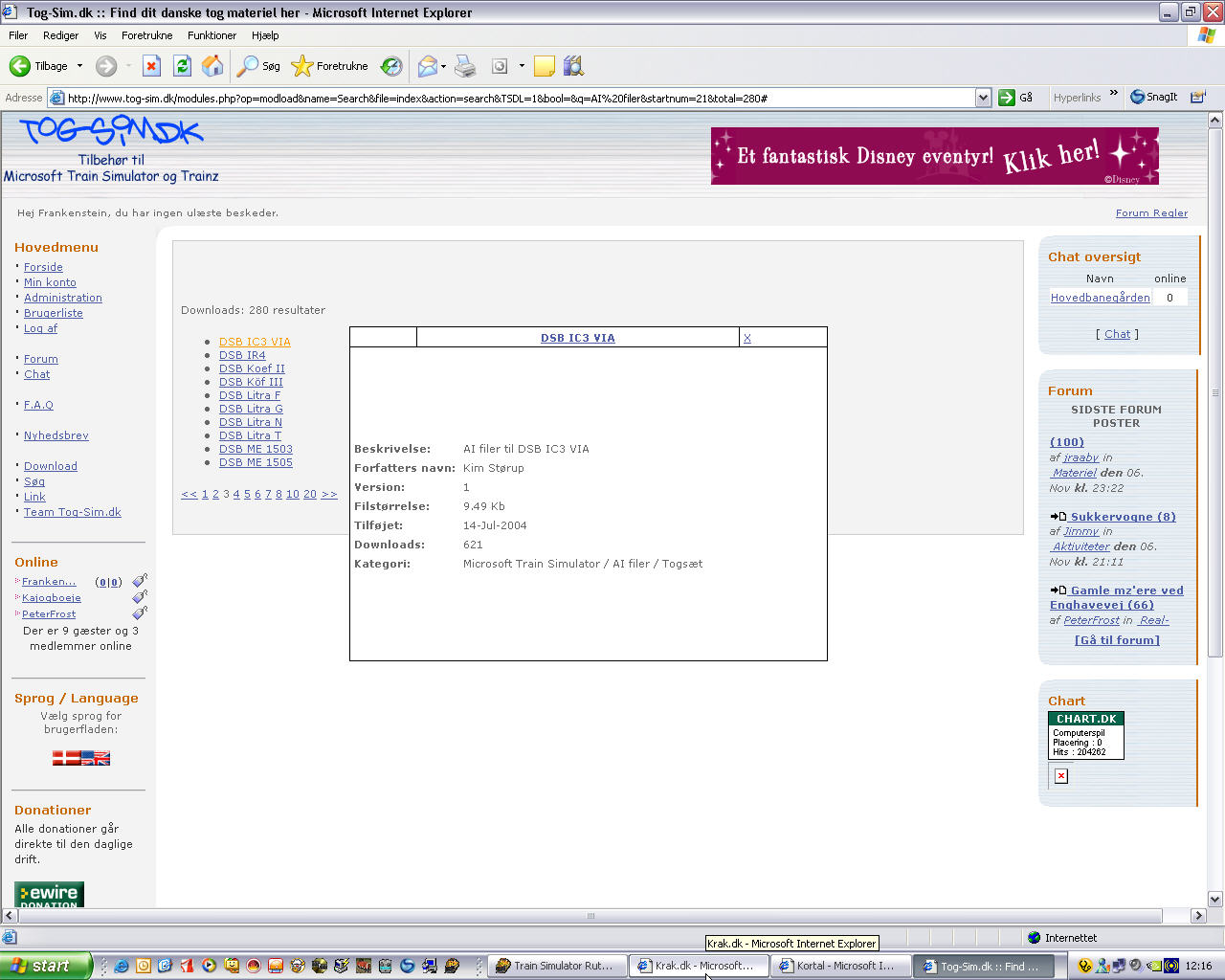Launch Windows Media Player from quick launch

pos(209,966)
